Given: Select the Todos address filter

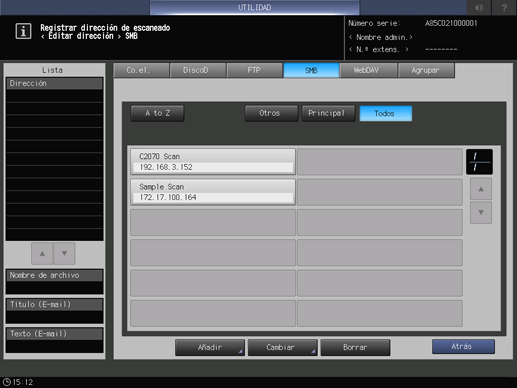Looking at the screenshot, I should click(386, 113).
